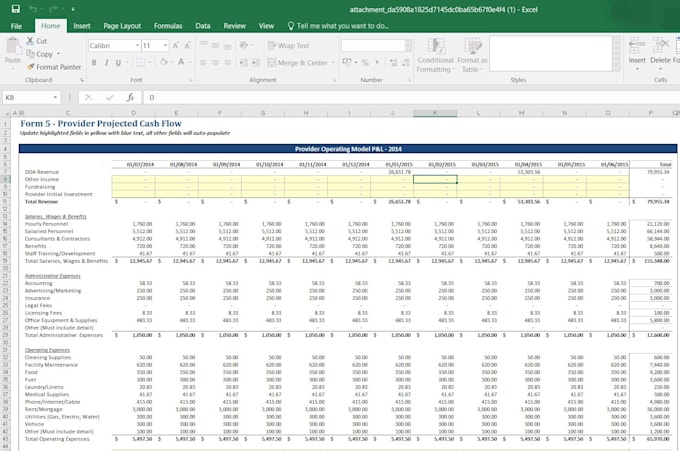Apply the font color A button
The height and width of the screenshot is (451, 680).
(181, 62)
